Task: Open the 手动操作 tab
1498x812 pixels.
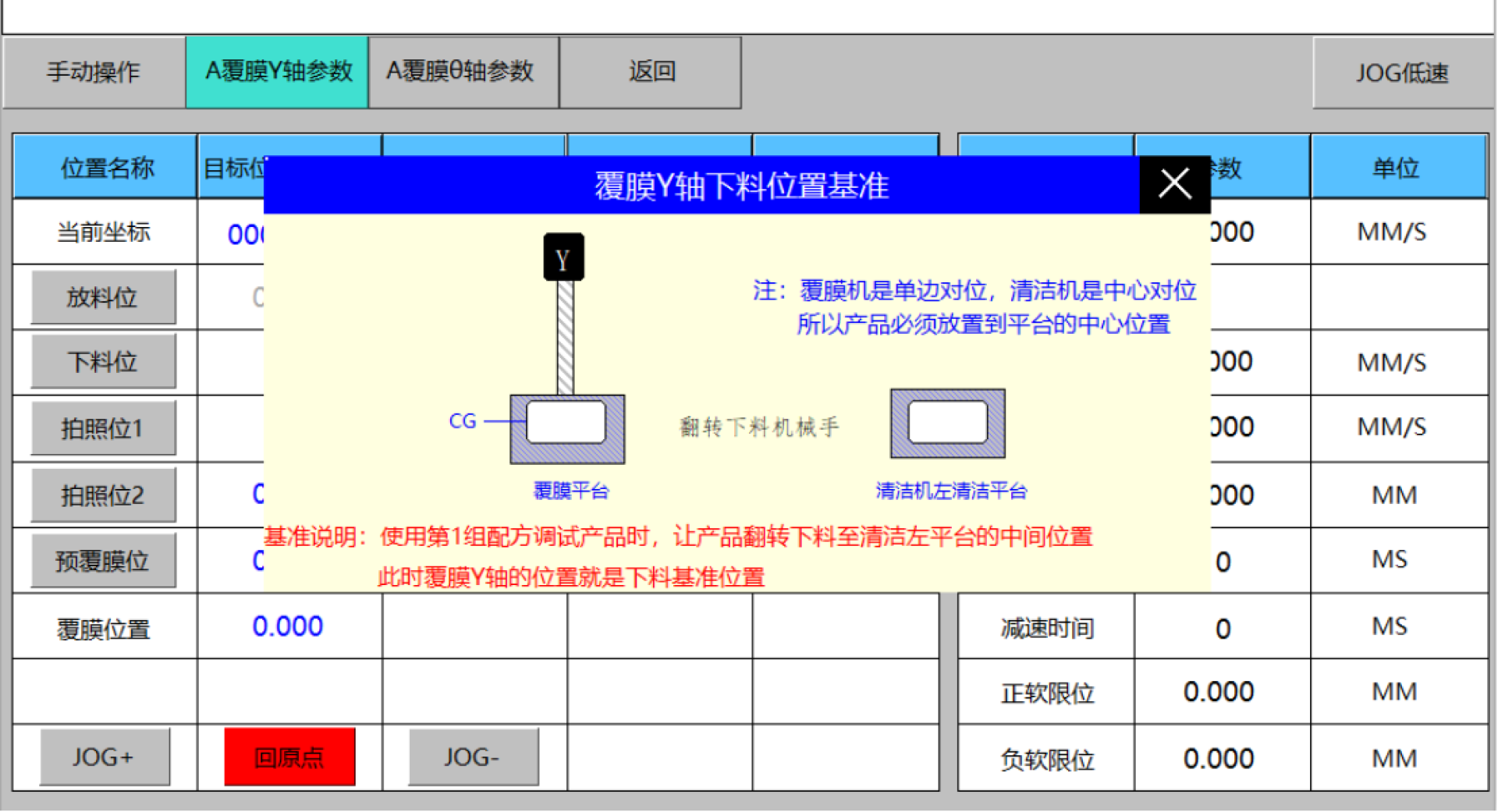Action: point(94,73)
